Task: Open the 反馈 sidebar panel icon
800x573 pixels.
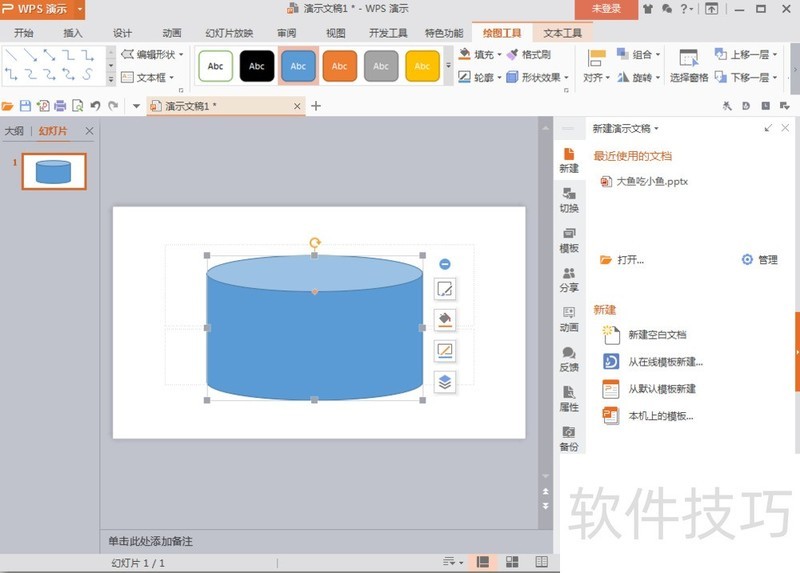Action: click(569, 359)
